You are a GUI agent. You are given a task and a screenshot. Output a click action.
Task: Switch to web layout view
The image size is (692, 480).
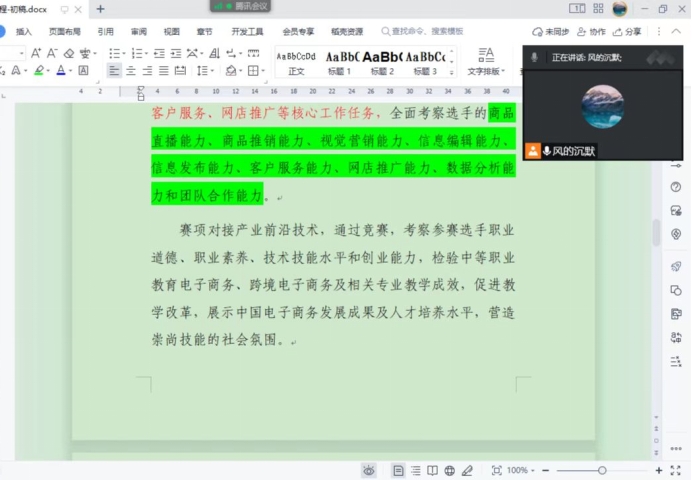coord(450,471)
